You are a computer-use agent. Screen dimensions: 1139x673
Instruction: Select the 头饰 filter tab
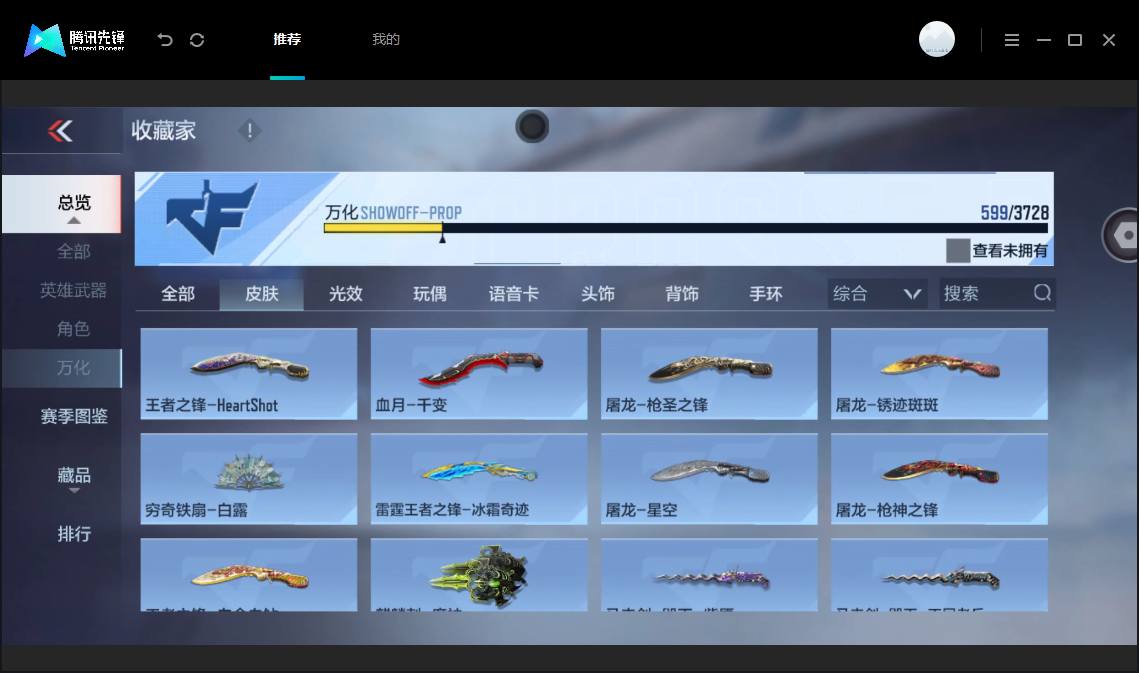tap(598, 294)
